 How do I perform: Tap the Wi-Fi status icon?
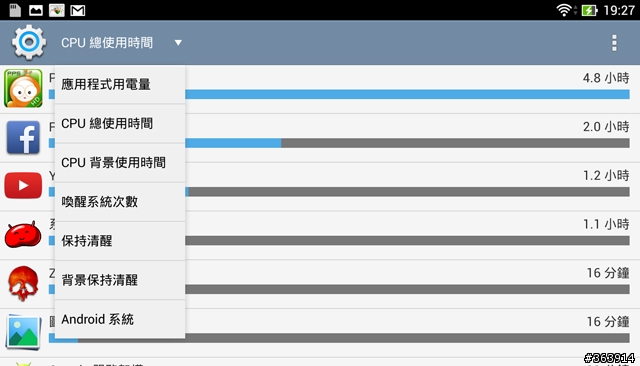coord(564,10)
